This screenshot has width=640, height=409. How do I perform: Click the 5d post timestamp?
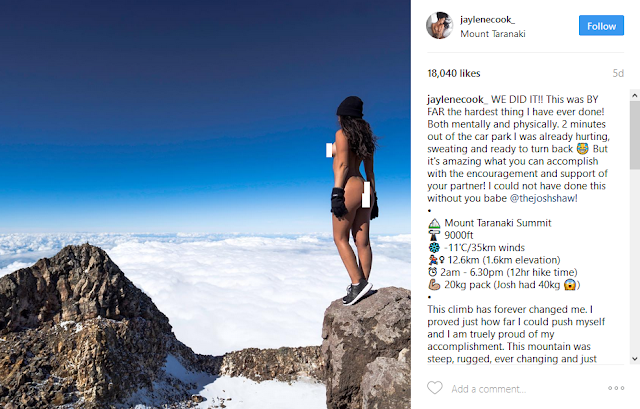click(x=618, y=73)
